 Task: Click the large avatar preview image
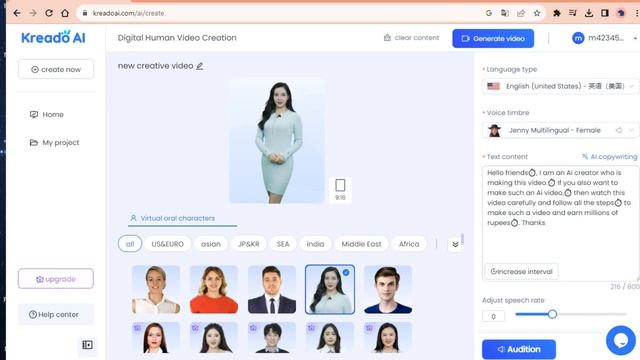click(x=277, y=140)
